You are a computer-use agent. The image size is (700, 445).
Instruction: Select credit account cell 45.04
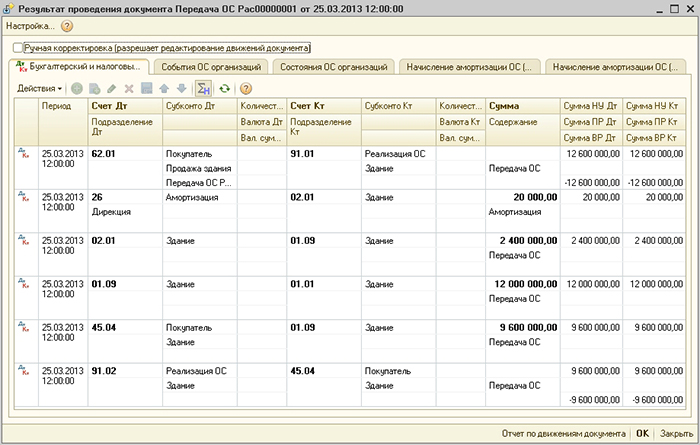[x=324, y=370]
